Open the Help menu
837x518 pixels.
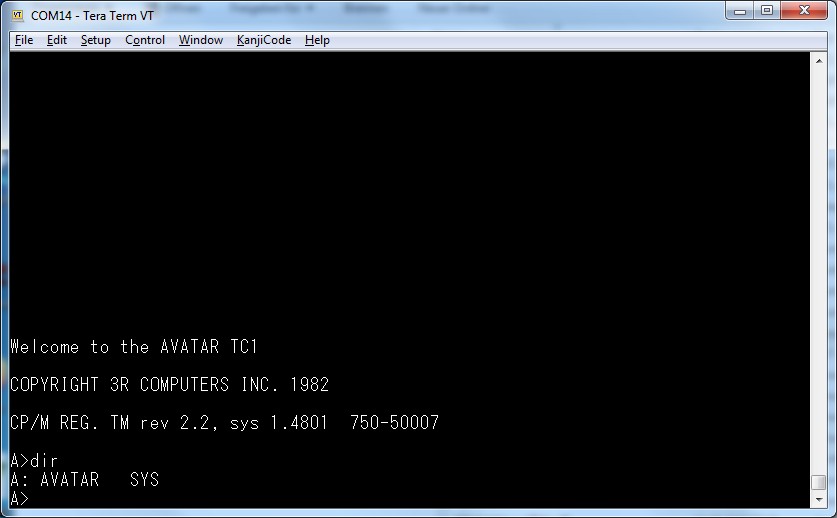click(x=317, y=40)
